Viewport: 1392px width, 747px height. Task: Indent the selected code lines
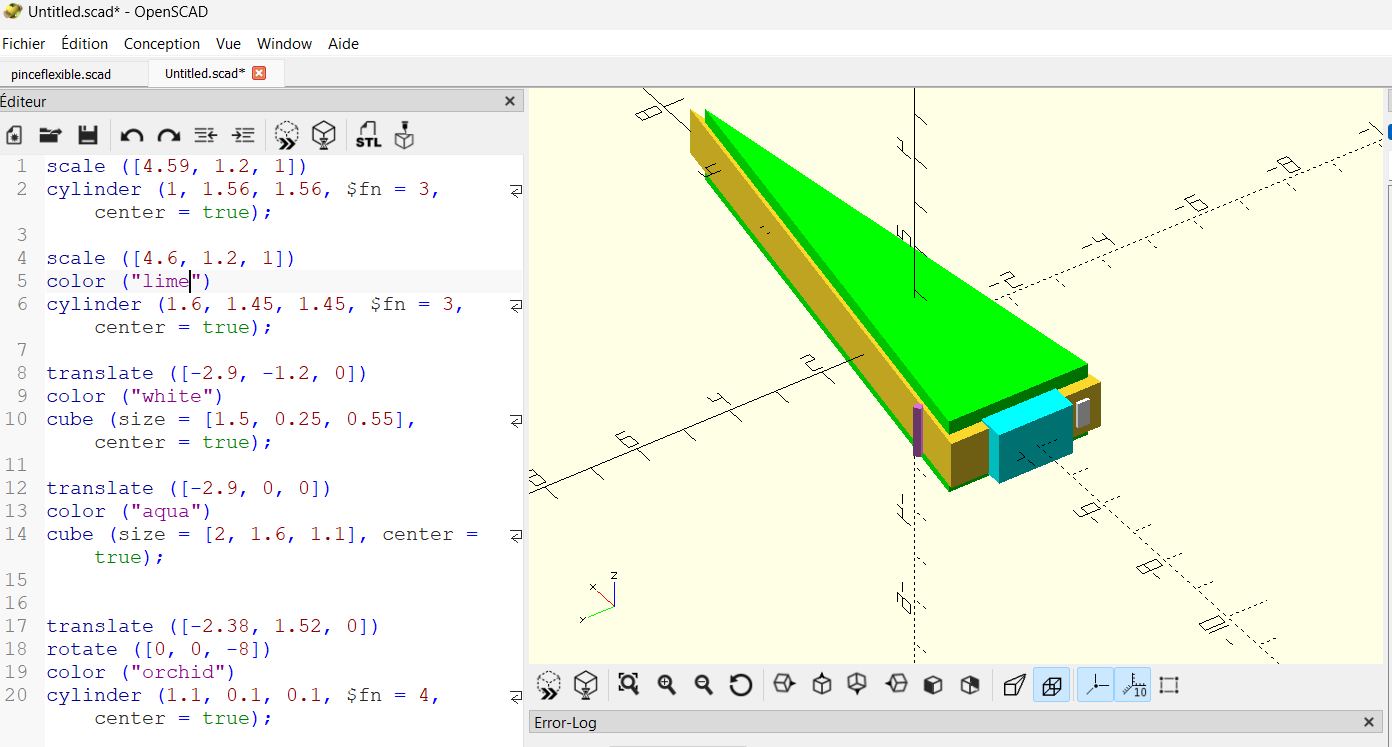click(x=243, y=135)
